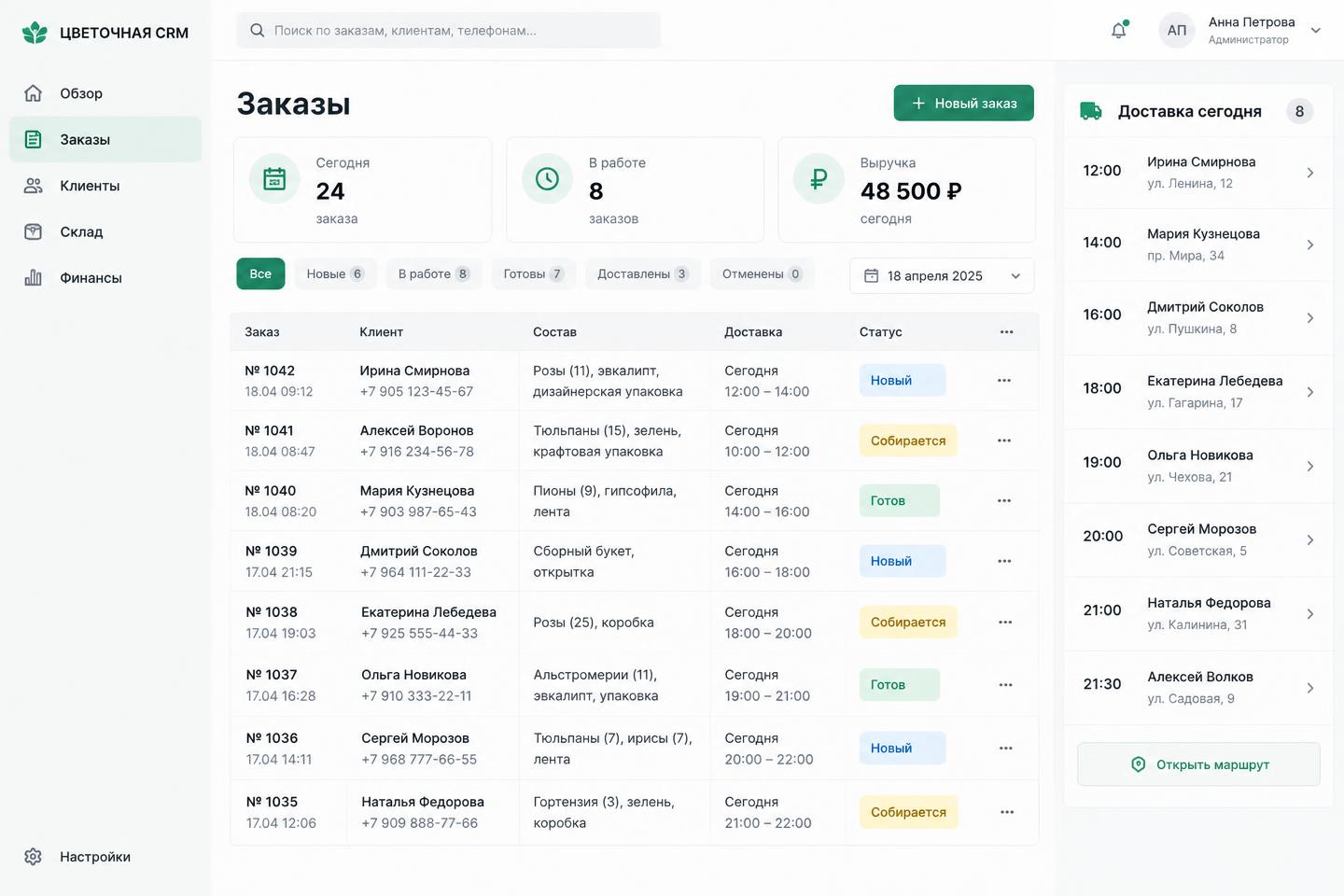The height and width of the screenshot is (896, 1344).
Task: Click the search orders input field
Action: [x=449, y=30]
